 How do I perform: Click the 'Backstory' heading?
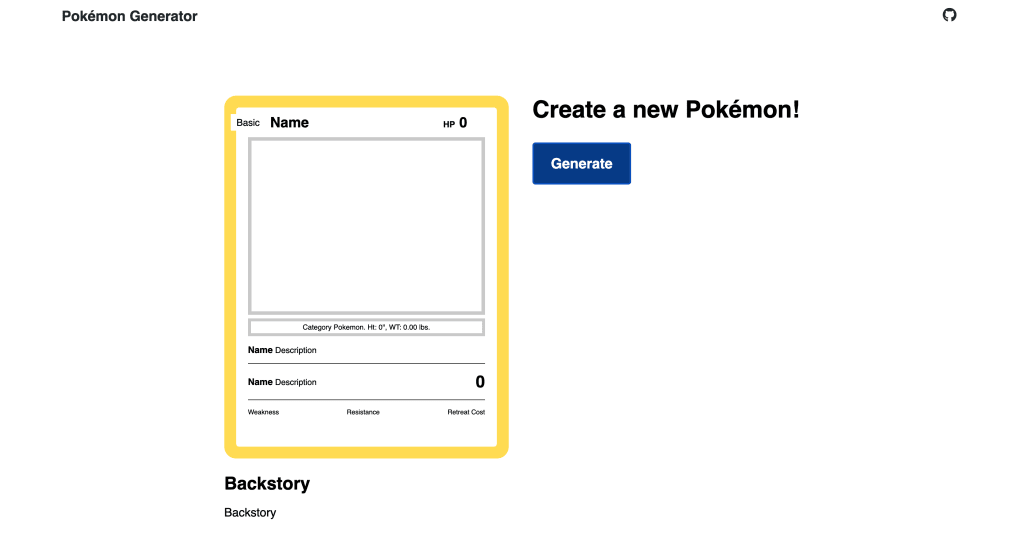(x=267, y=483)
